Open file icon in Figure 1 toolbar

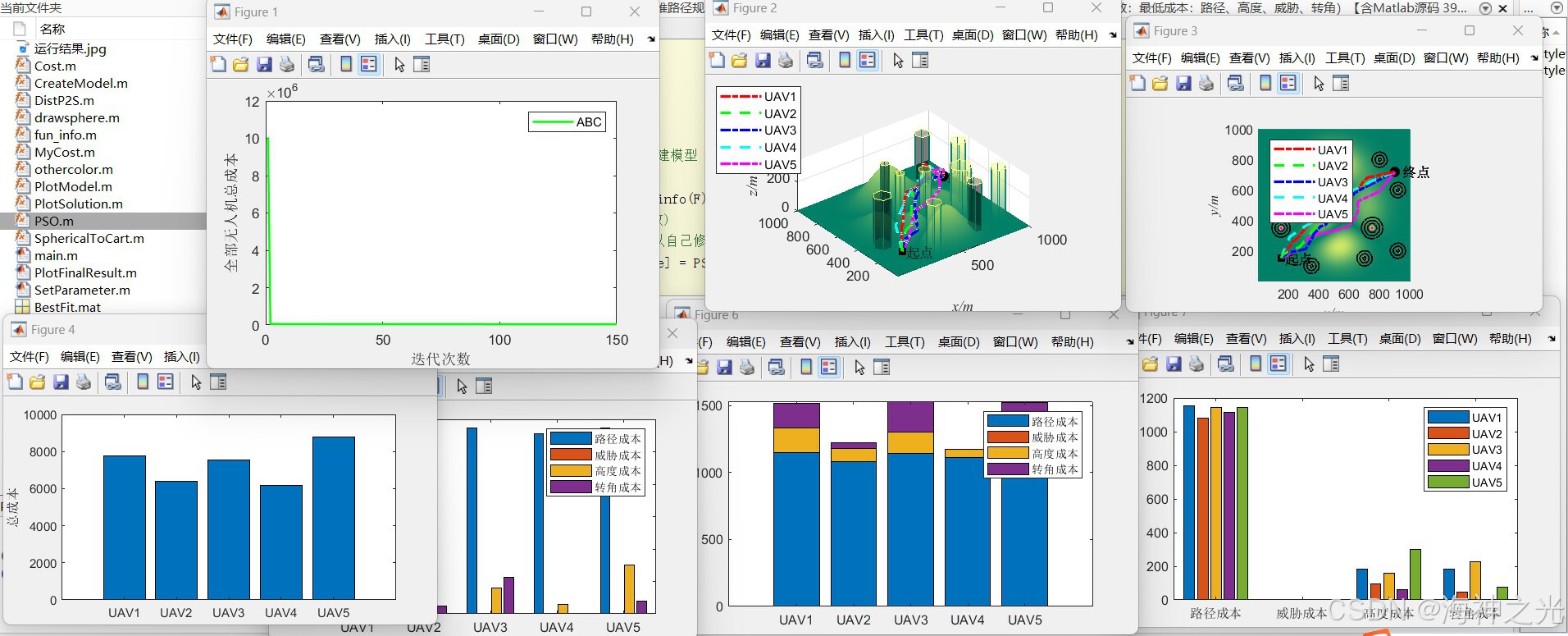coord(240,64)
